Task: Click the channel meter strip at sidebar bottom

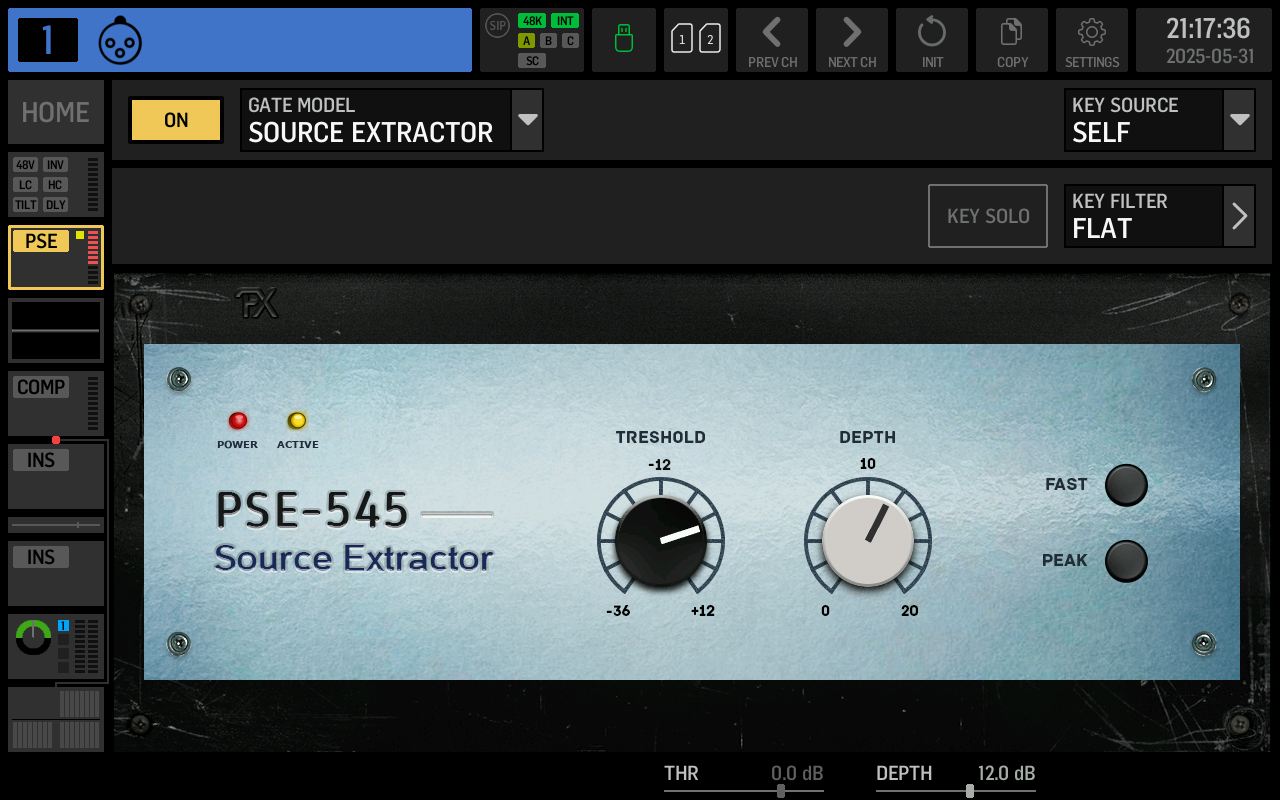Action: [55, 718]
